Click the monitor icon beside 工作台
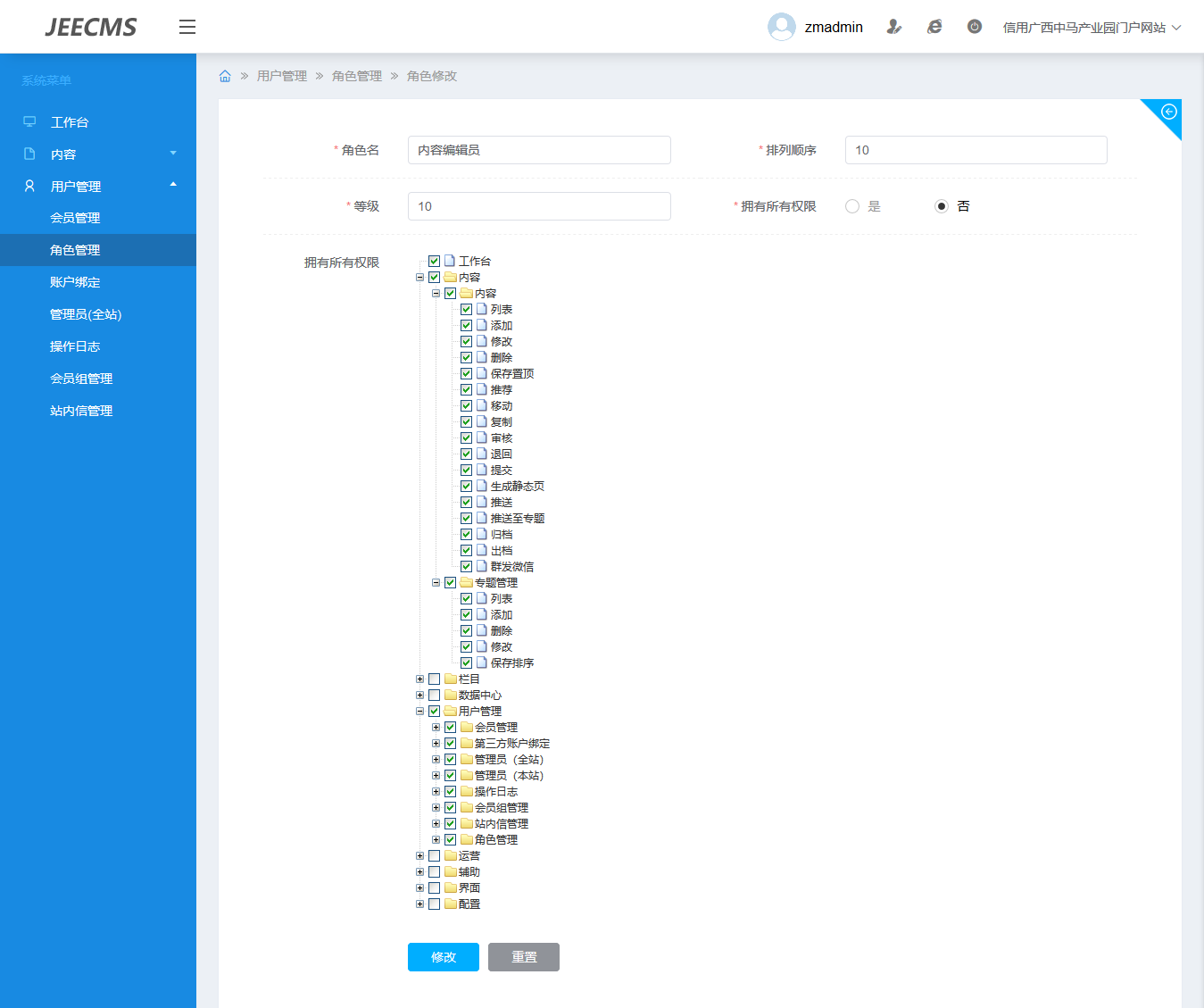 point(29,121)
